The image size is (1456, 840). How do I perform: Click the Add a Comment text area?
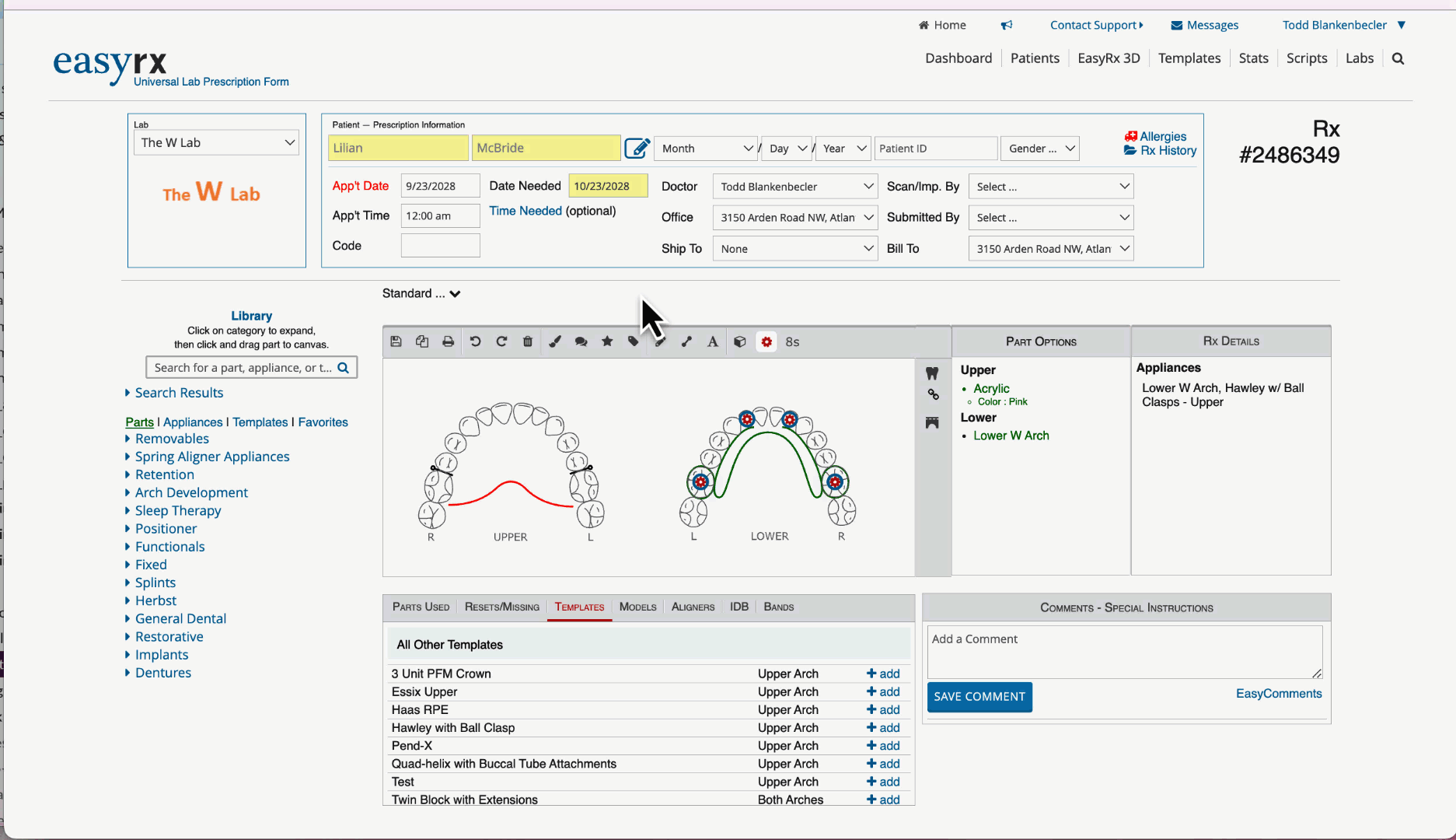pos(1125,652)
